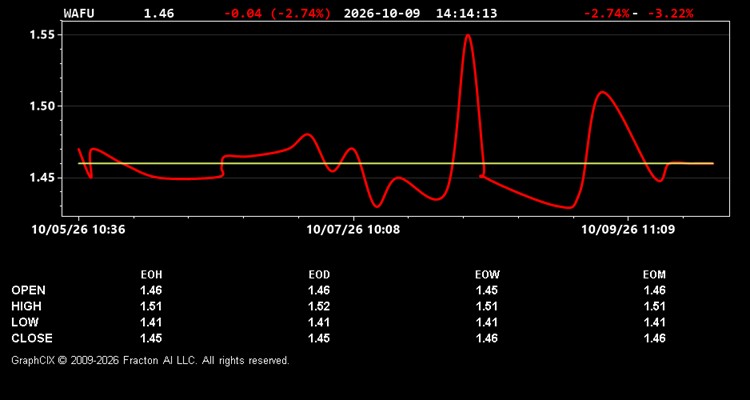
Task: Click the CLOSE row label
Action: (x=32, y=338)
